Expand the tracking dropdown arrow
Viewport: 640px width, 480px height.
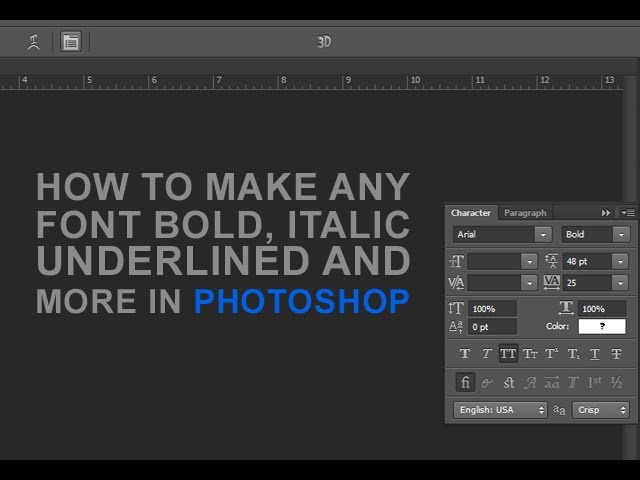(x=620, y=283)
